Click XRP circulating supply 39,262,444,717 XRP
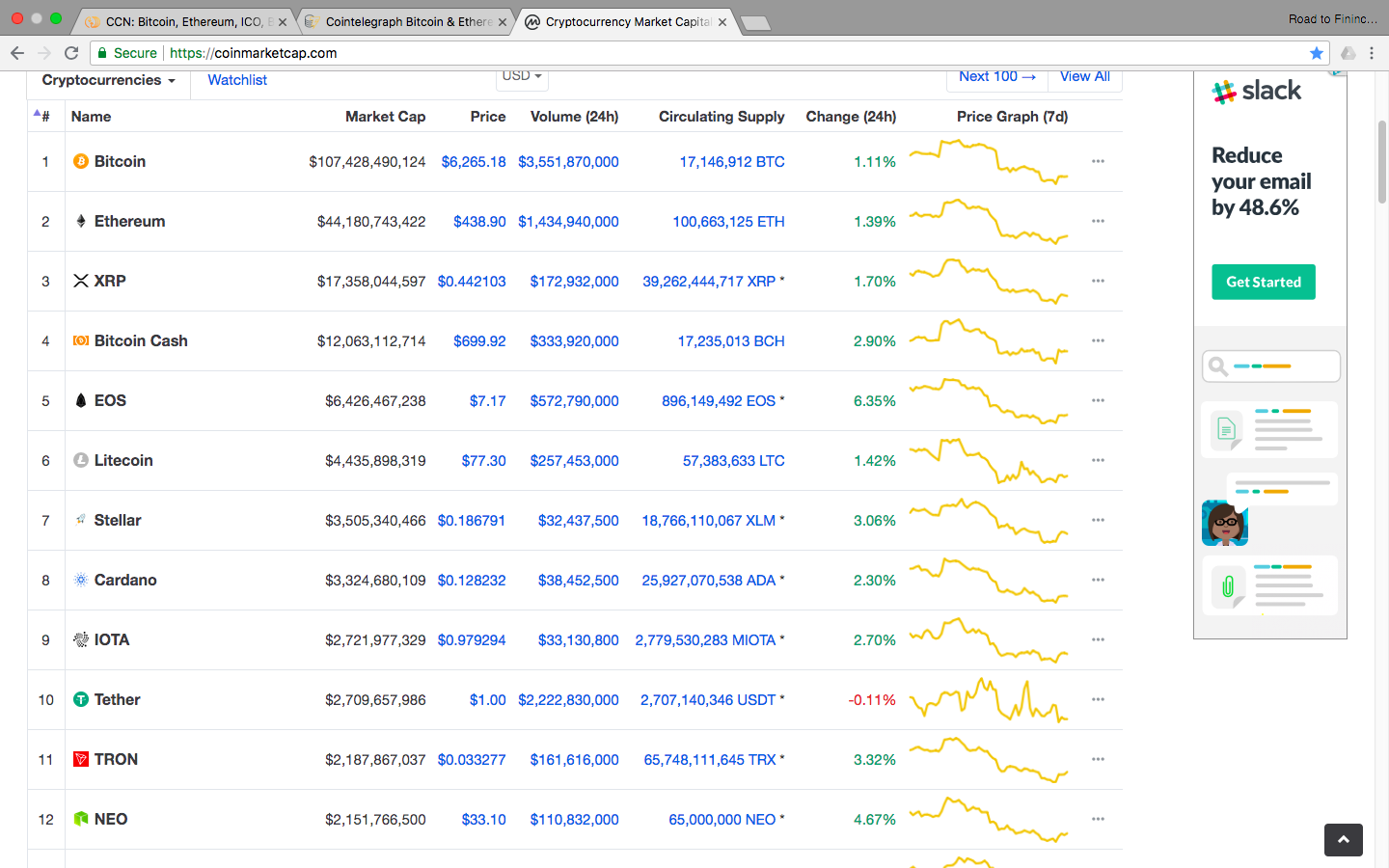Image resolution: width=1389 pixels, height=868 pixels. 709,281
